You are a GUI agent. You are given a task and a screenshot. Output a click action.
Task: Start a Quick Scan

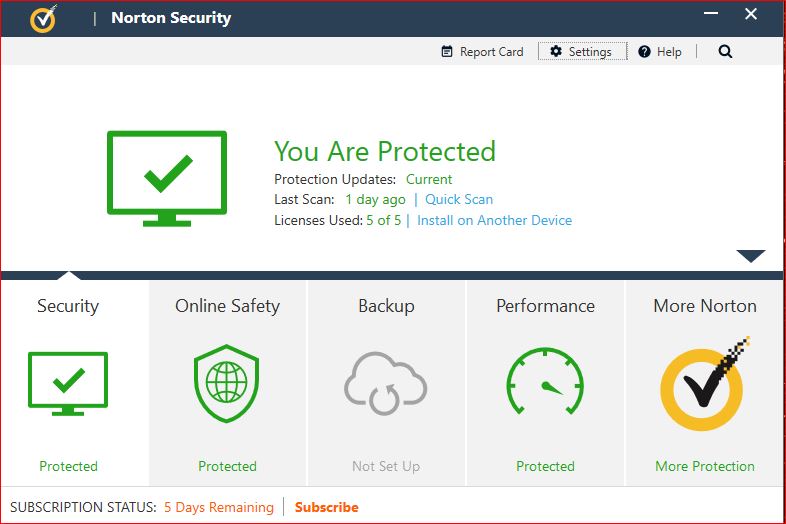pyautogui.click(x=459, y=199)
